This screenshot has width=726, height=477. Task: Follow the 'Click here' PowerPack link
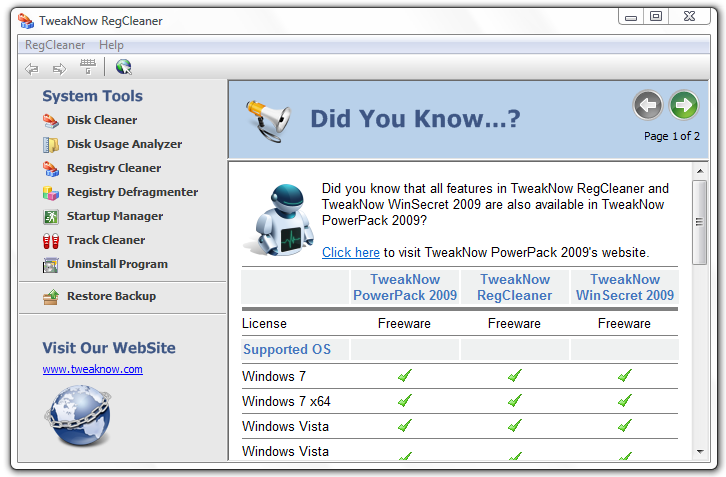pyautogui.click(x=350, y=252)
